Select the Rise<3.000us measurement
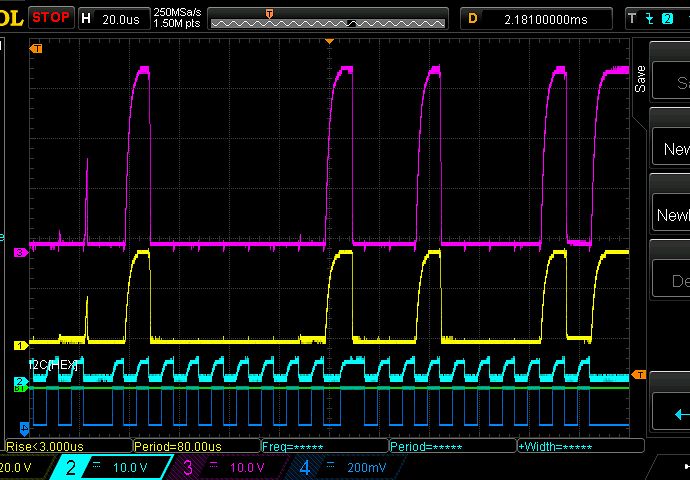Viewport: 690px width, 480px height. point(69,447)
